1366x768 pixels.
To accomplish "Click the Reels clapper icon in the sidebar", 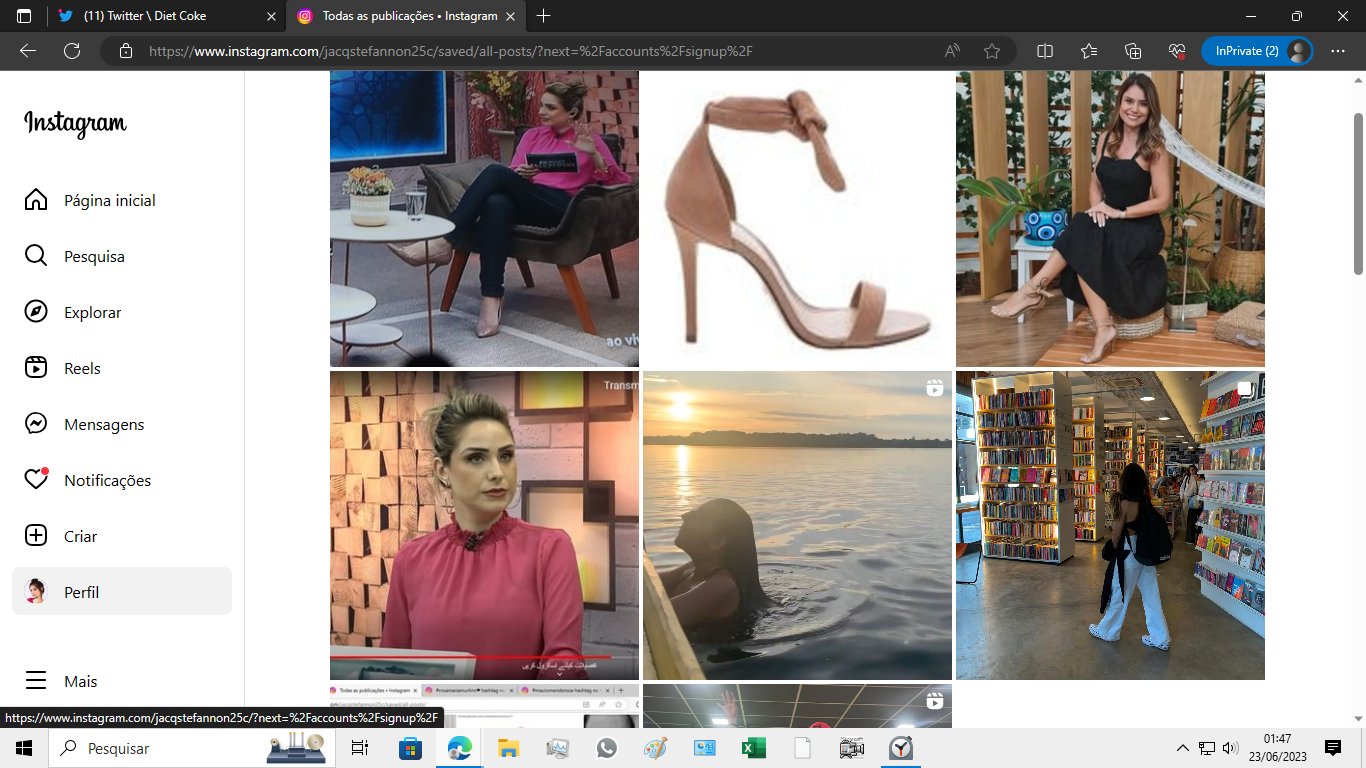I will pyautogui.click(x=36, y=368).
